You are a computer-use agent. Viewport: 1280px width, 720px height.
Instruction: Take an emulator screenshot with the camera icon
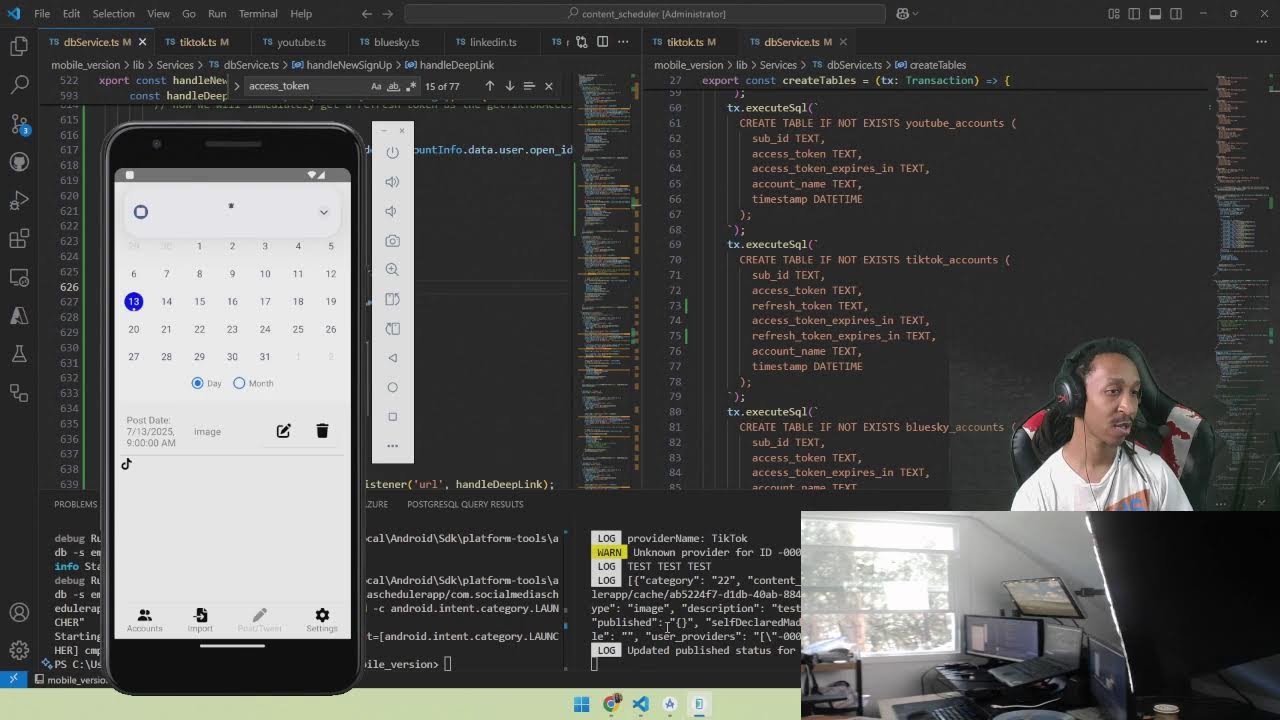click(x=392, y=240)
